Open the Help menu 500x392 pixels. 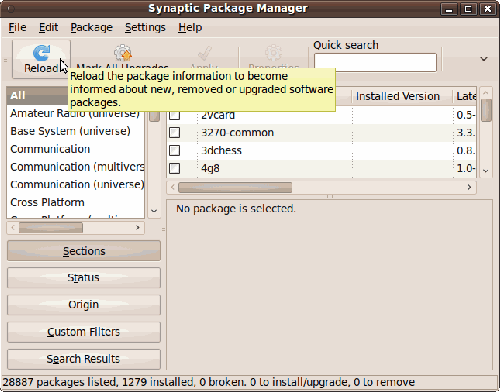pyautogui.click(x=190, y=27)
